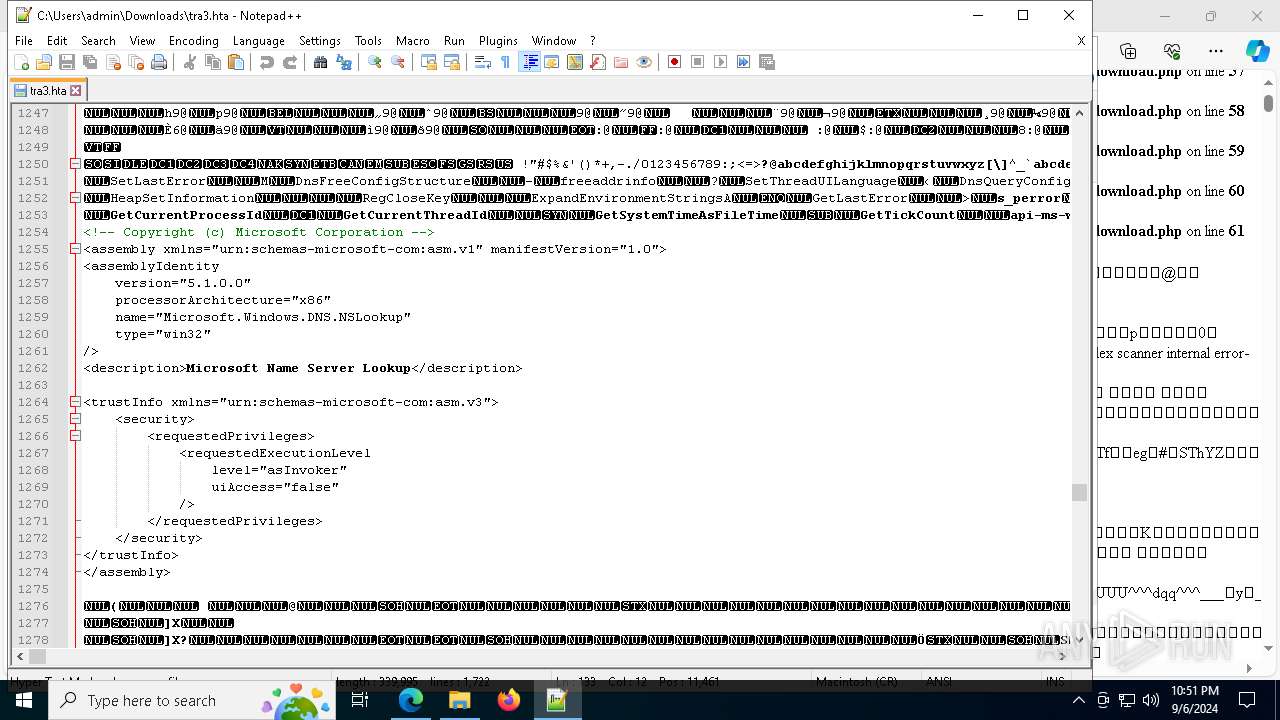1280x720 pixels.
Task: Open the Language menu
Action: (258, 41)
